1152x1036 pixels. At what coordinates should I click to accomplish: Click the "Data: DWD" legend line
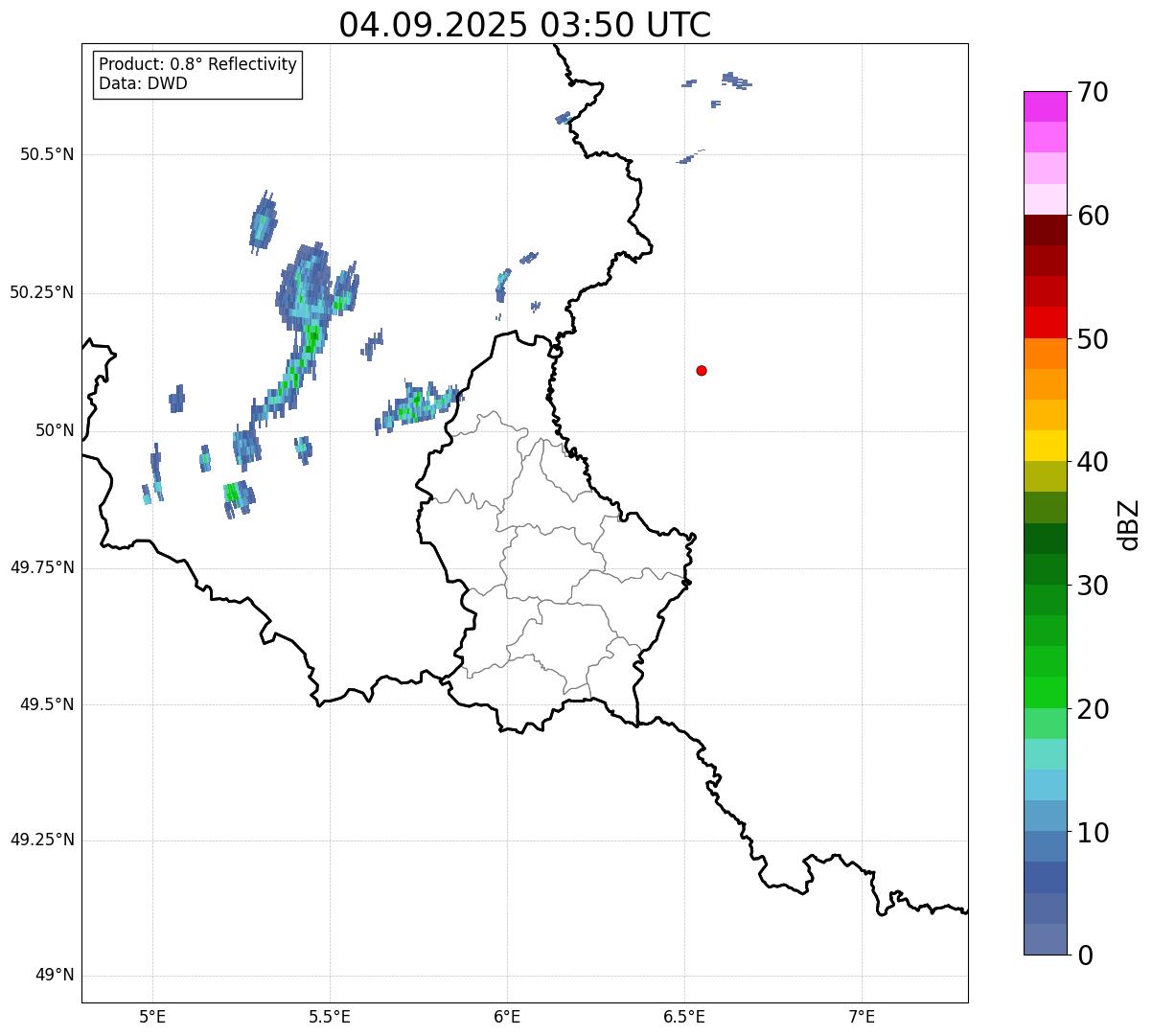click(143, 83)
